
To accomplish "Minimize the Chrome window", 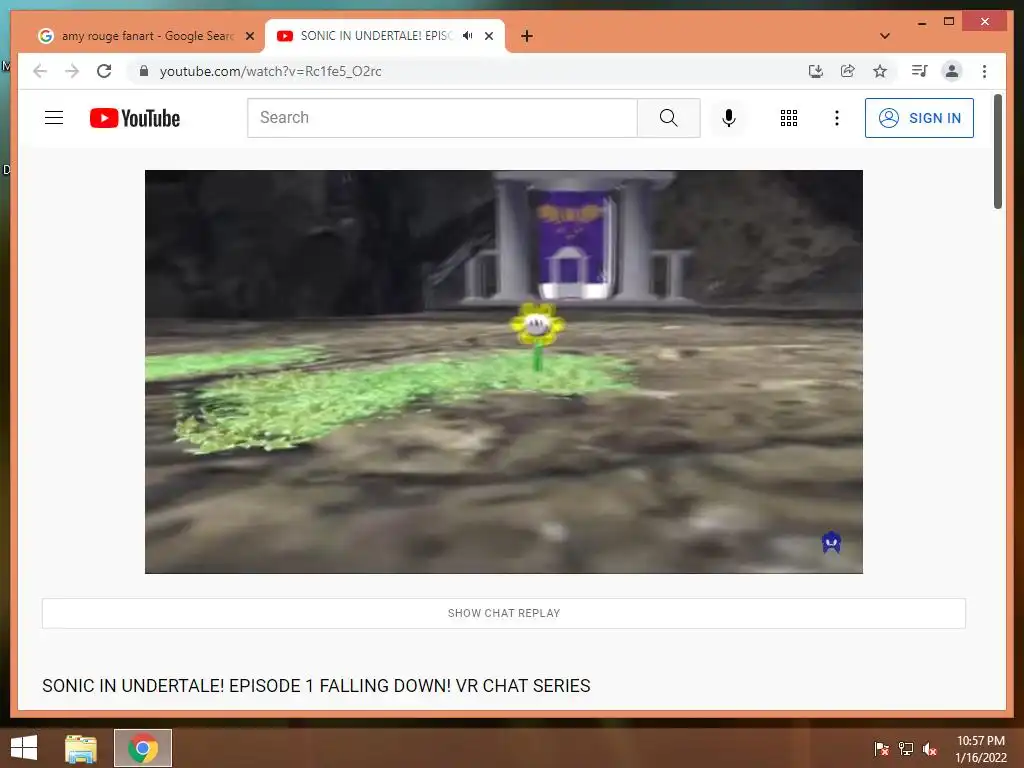I will 921,22.
